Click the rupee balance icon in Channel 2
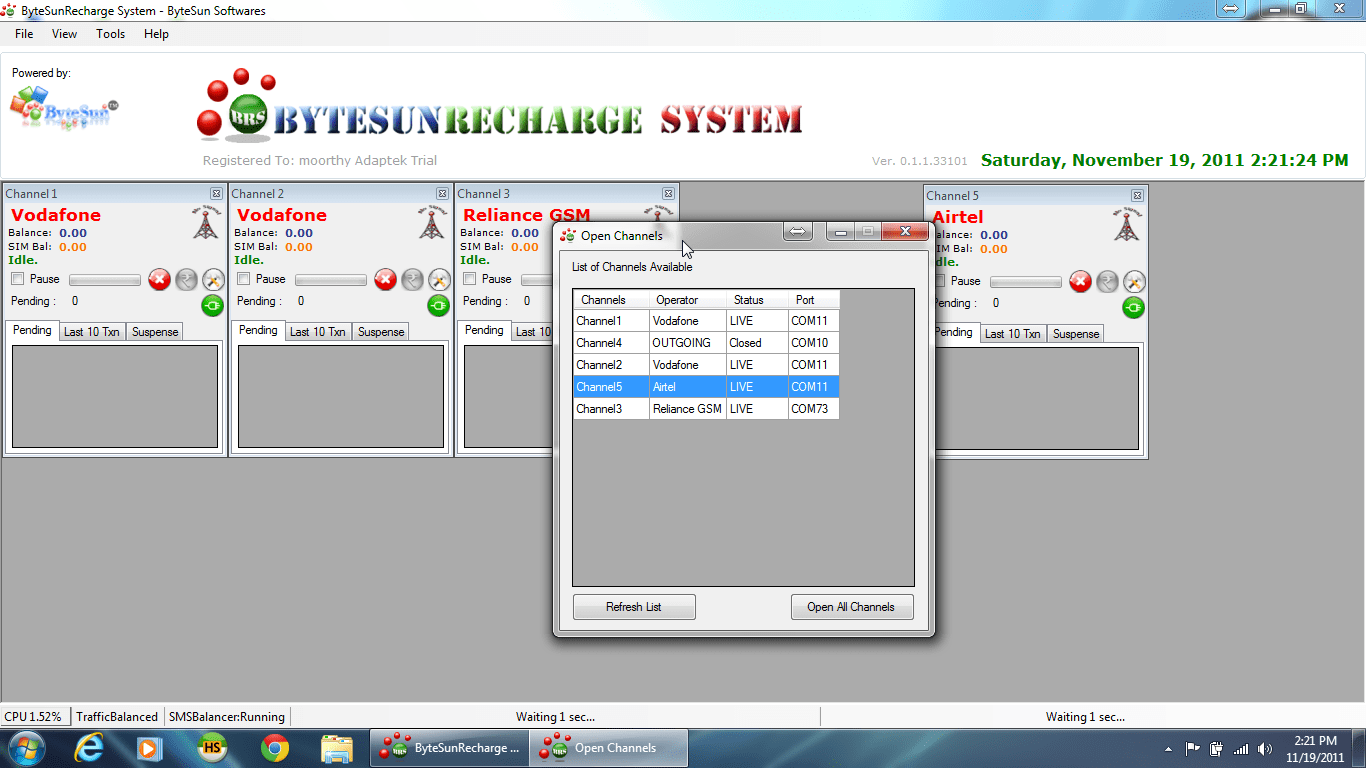 tap(412, 280)
